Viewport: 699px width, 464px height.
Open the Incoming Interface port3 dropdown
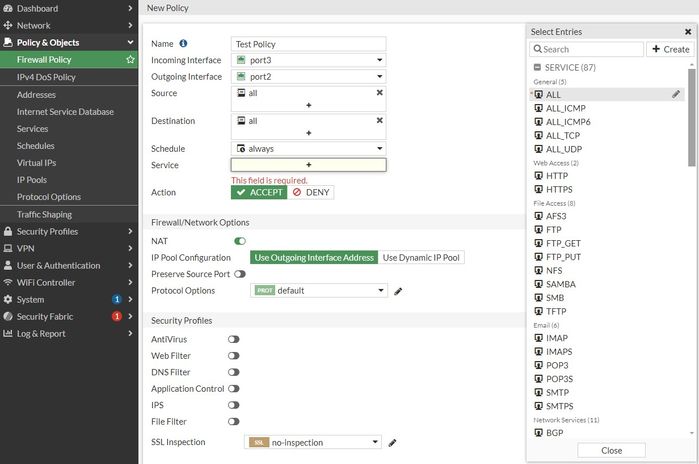[308, 60]
